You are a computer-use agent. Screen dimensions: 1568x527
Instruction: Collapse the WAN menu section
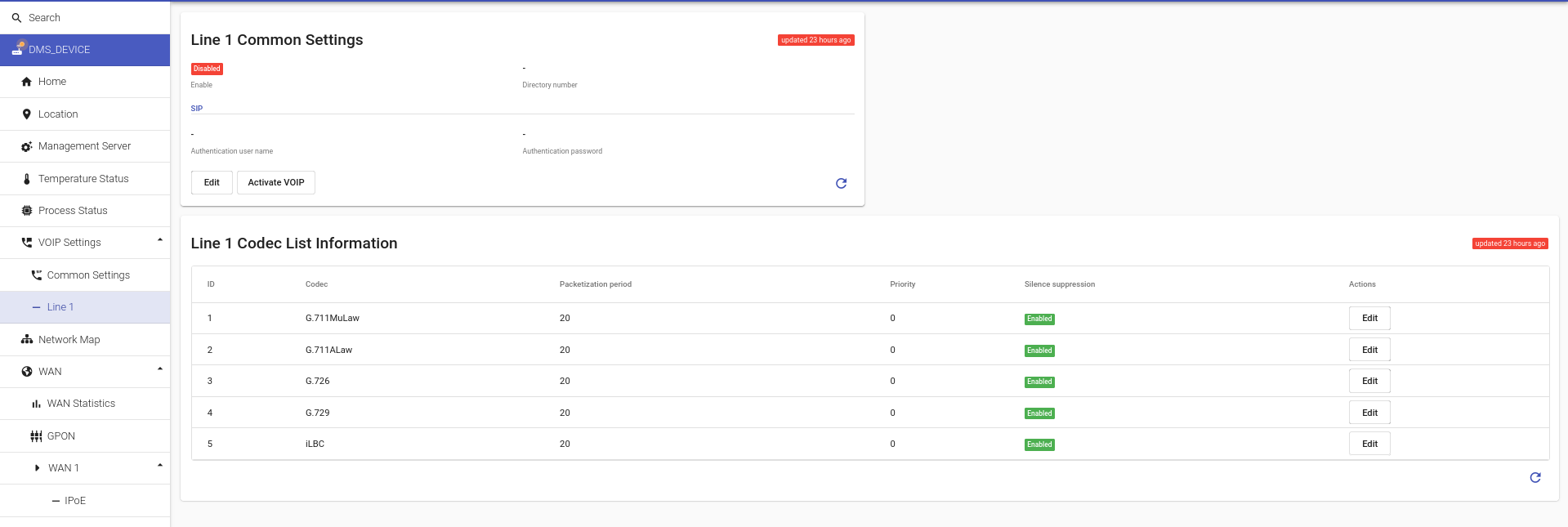tap(160, 369)
